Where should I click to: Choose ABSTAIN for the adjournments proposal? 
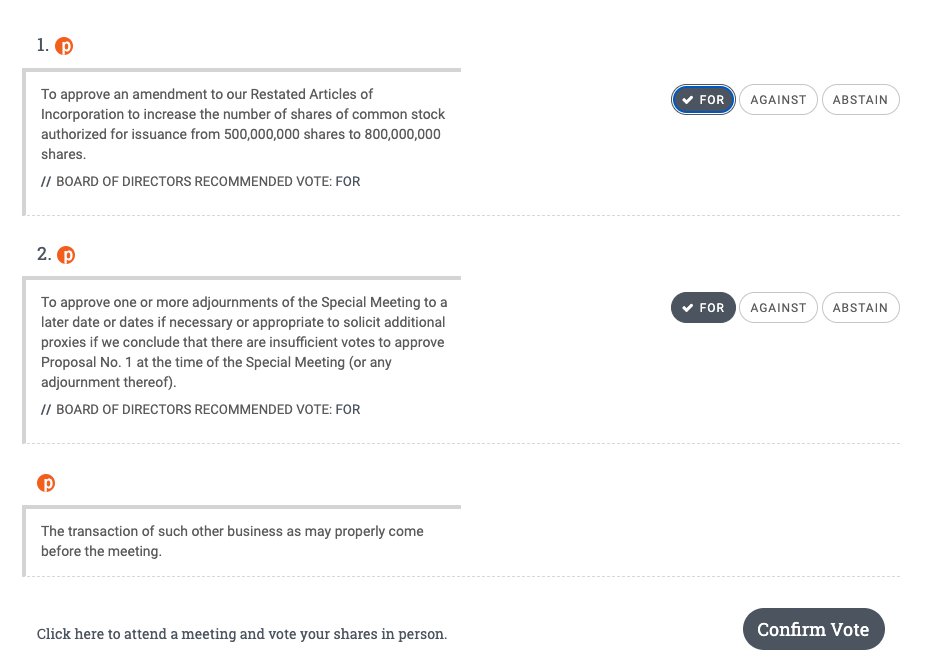(x=860, y=308)
